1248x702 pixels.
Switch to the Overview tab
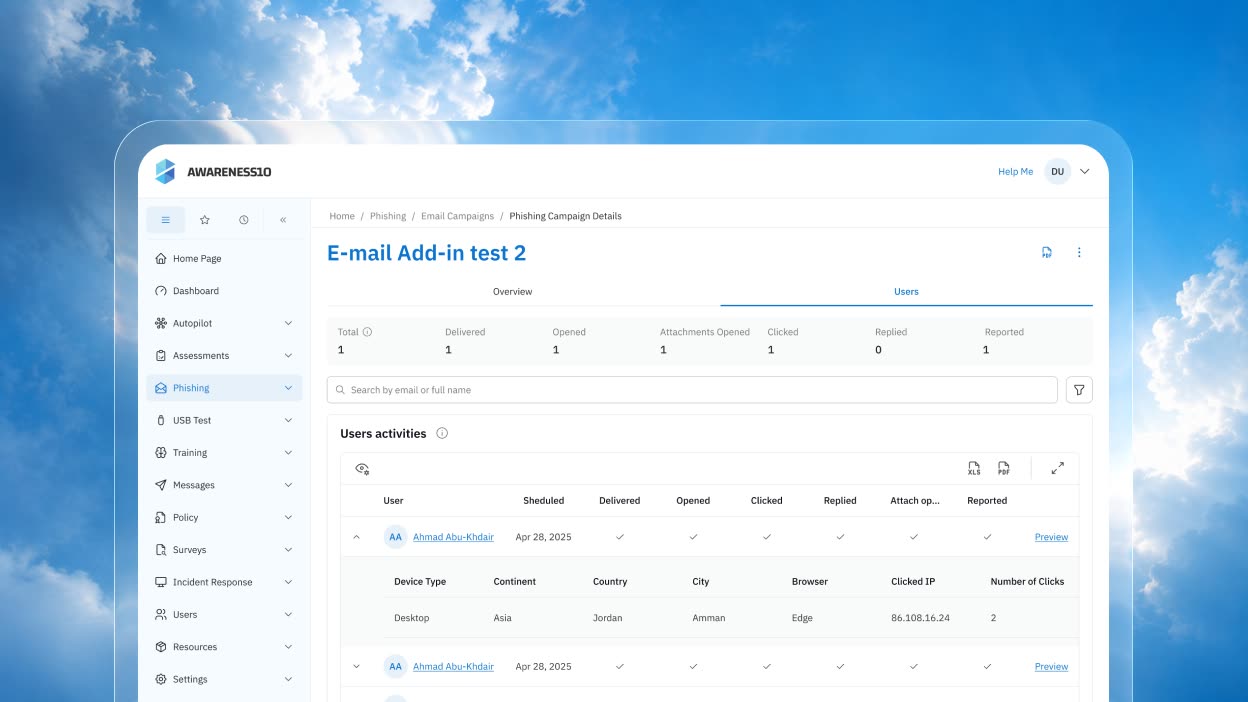(512, 291)
